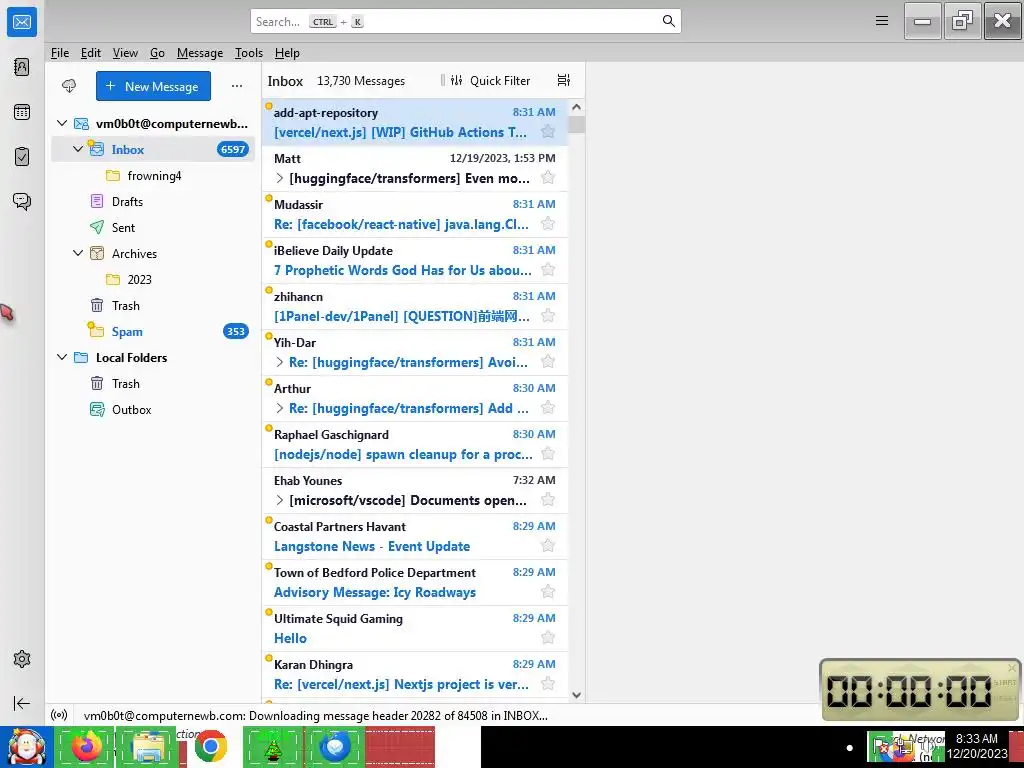
Task: Open the Coastal Partners Havant message
Action: [x=415, y=536]
